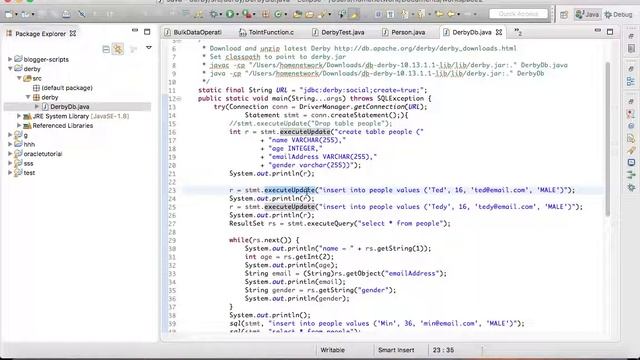
Task: Collapse the src folder node
Action: [19, 78]
